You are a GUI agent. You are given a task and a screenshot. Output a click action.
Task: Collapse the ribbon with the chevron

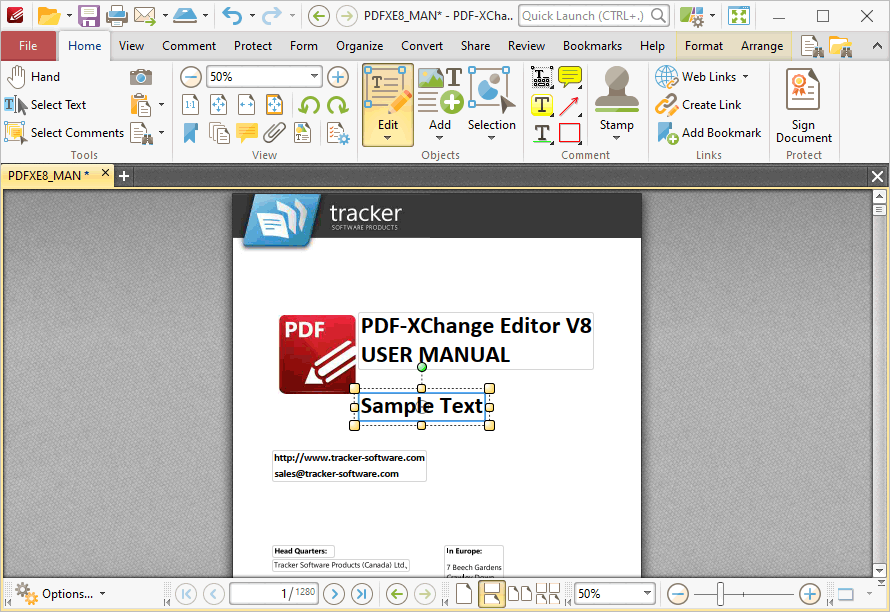pyautogui.click(x=877, y=47)
